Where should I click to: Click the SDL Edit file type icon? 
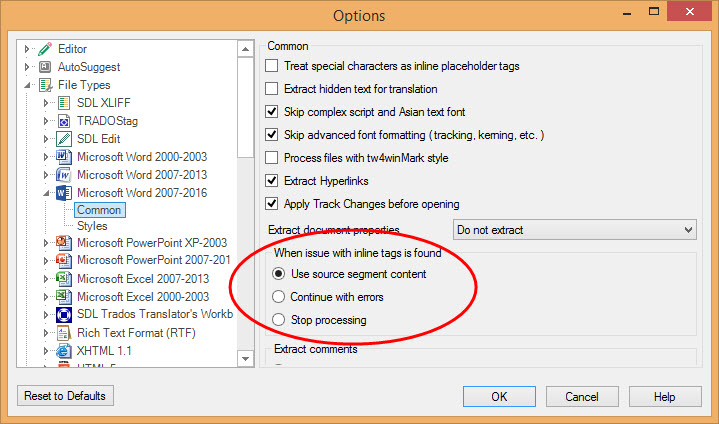(63, 139)
